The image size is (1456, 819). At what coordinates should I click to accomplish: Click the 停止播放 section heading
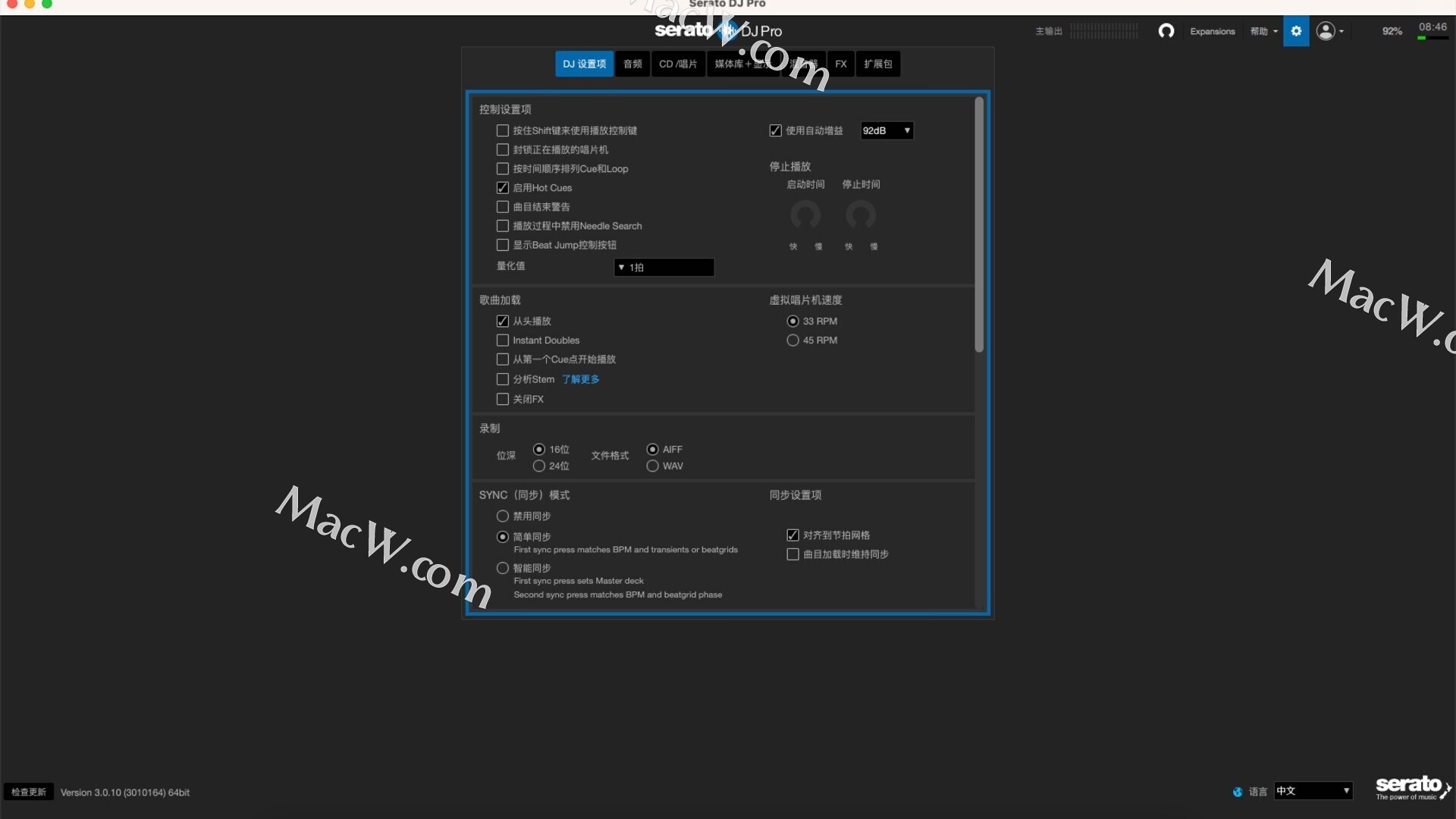coord(789,166)
